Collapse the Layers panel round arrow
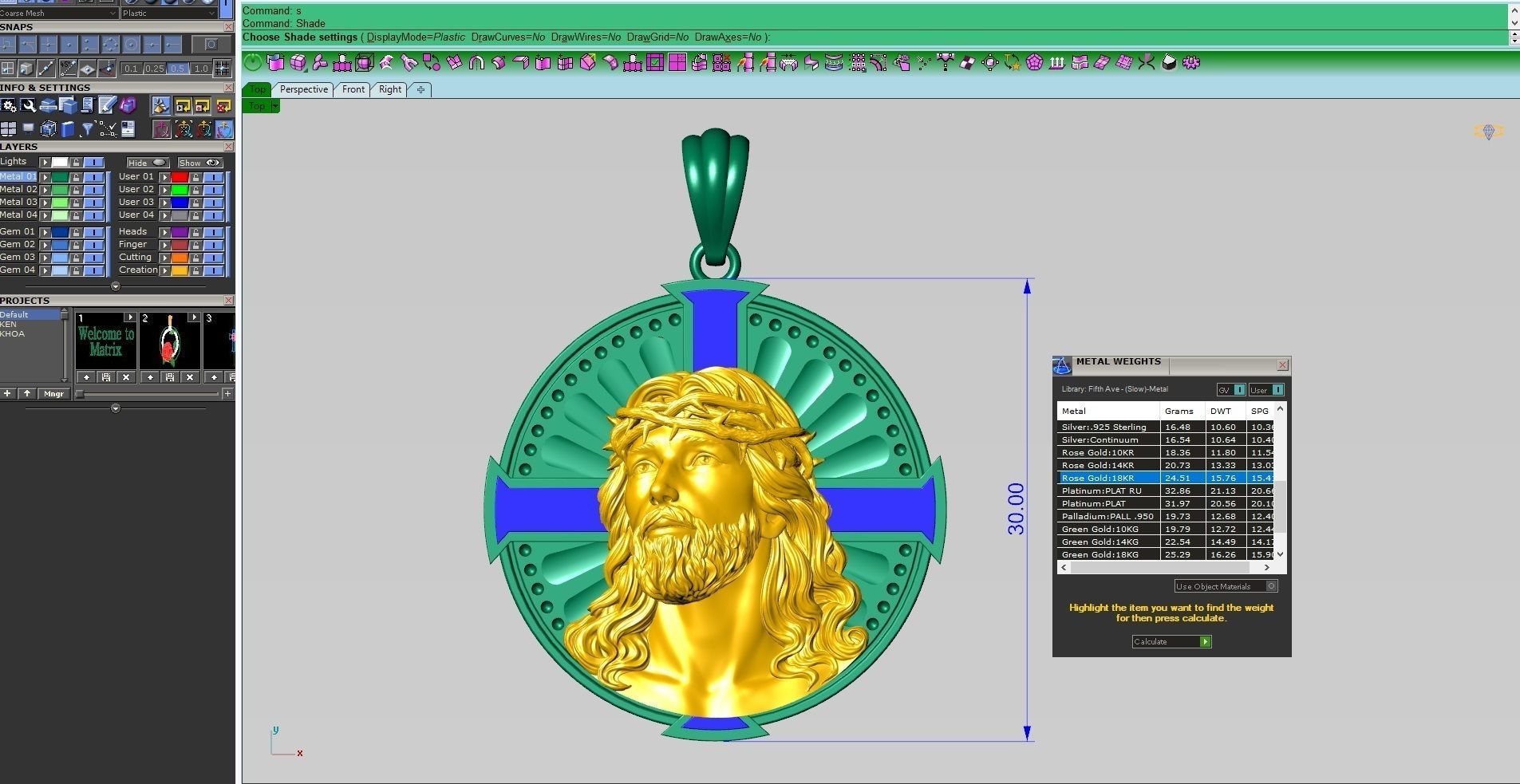Image resolution: width=1520 pixels, height=784 pixels. pyautogui.click(x=115, y=286)
